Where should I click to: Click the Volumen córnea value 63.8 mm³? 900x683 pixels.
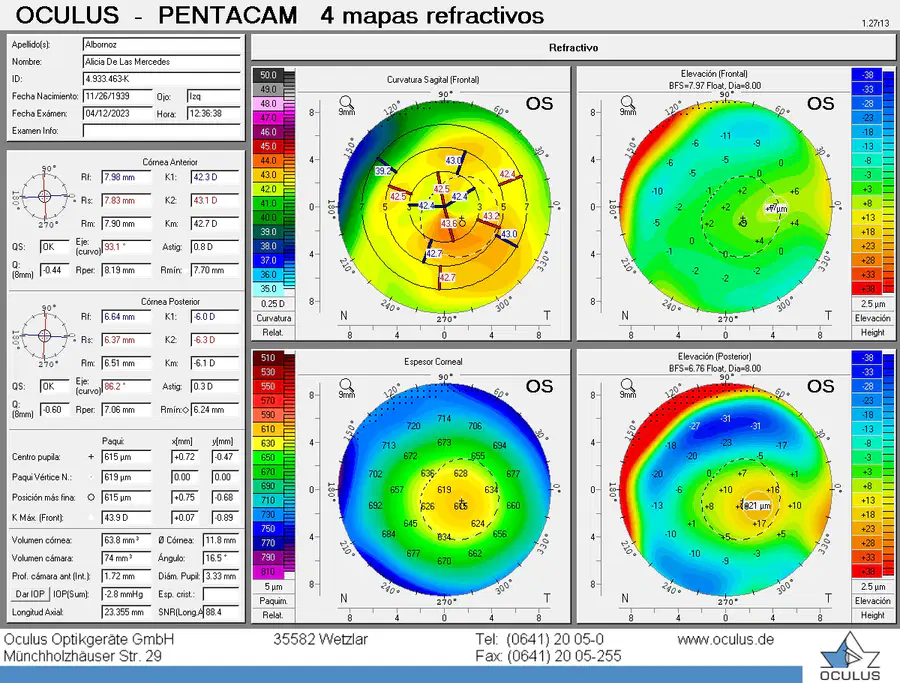tap(126, 540)
